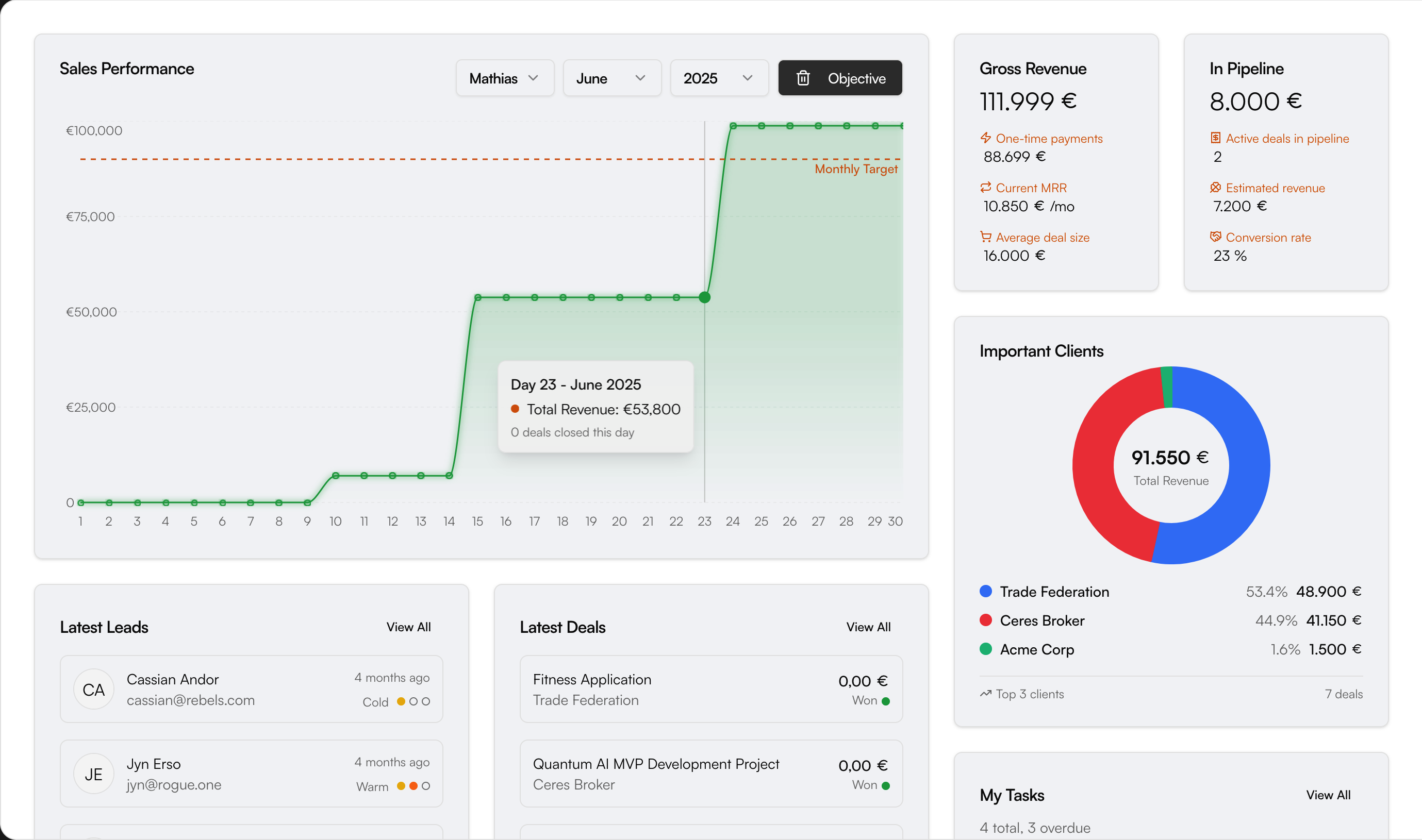Image resolution: width=1422 pixels, height=840 pixels.
Task: Click the day 10 chart data point
Action: [335, 476]
